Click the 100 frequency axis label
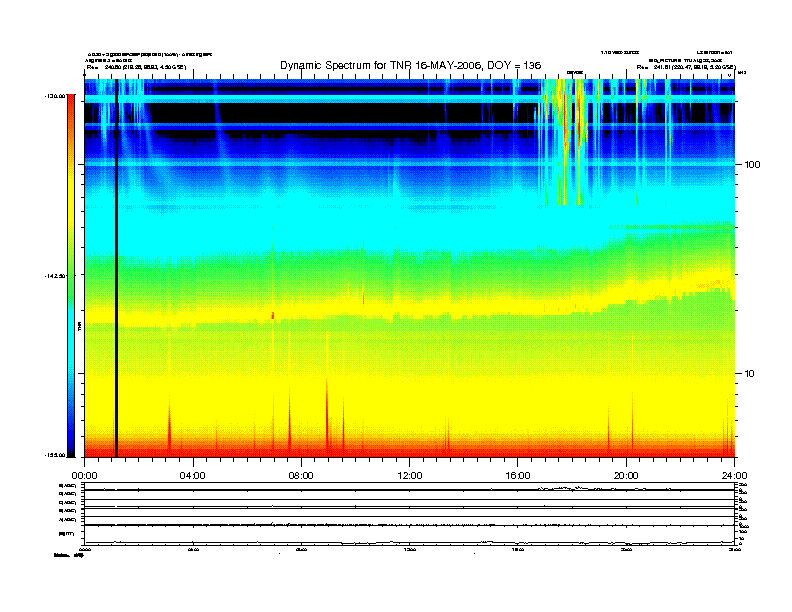792x612 pixels. point(752,165)
